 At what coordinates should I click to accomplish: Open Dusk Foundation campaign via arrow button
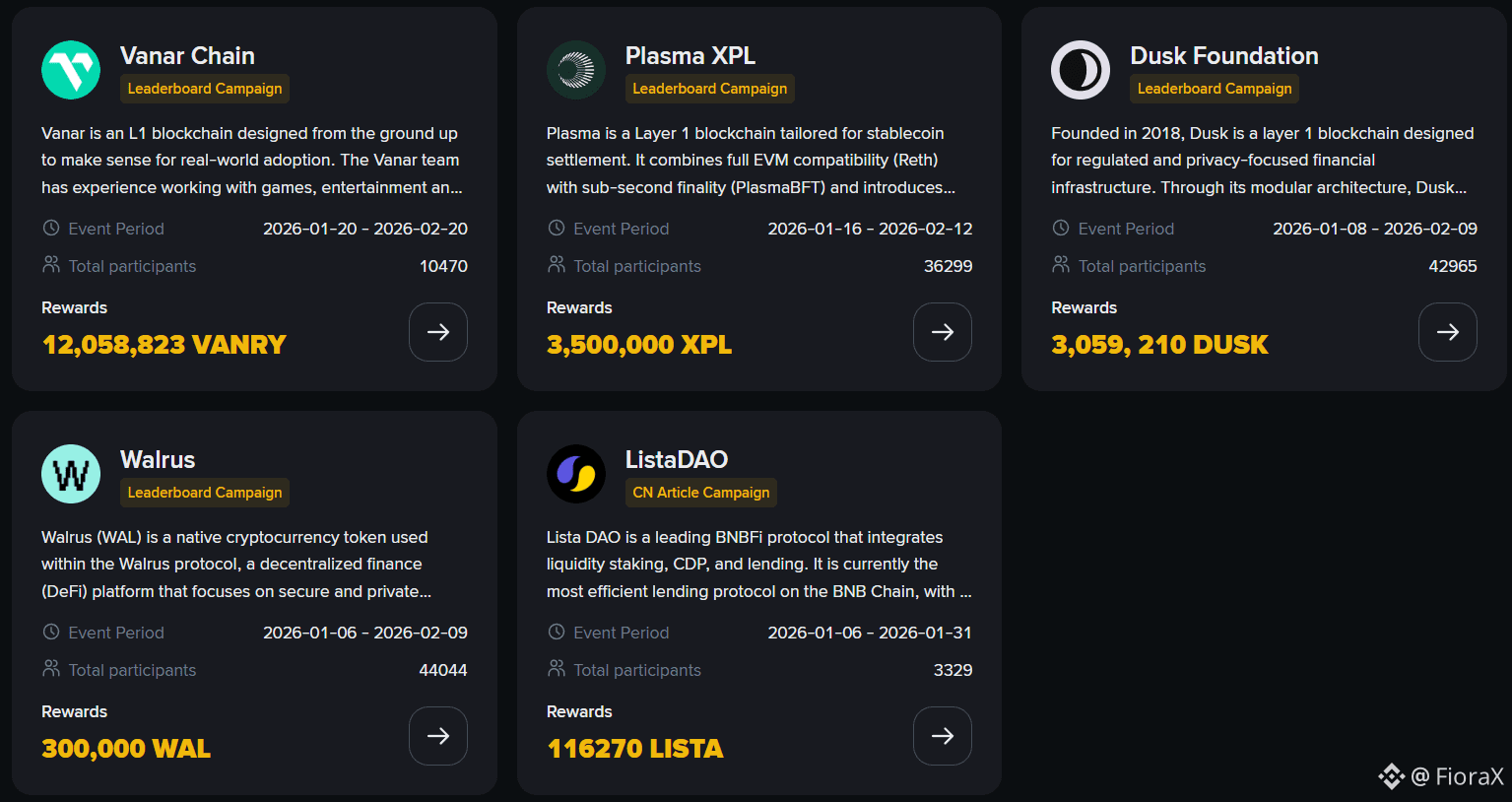(x=1447, y=332)
